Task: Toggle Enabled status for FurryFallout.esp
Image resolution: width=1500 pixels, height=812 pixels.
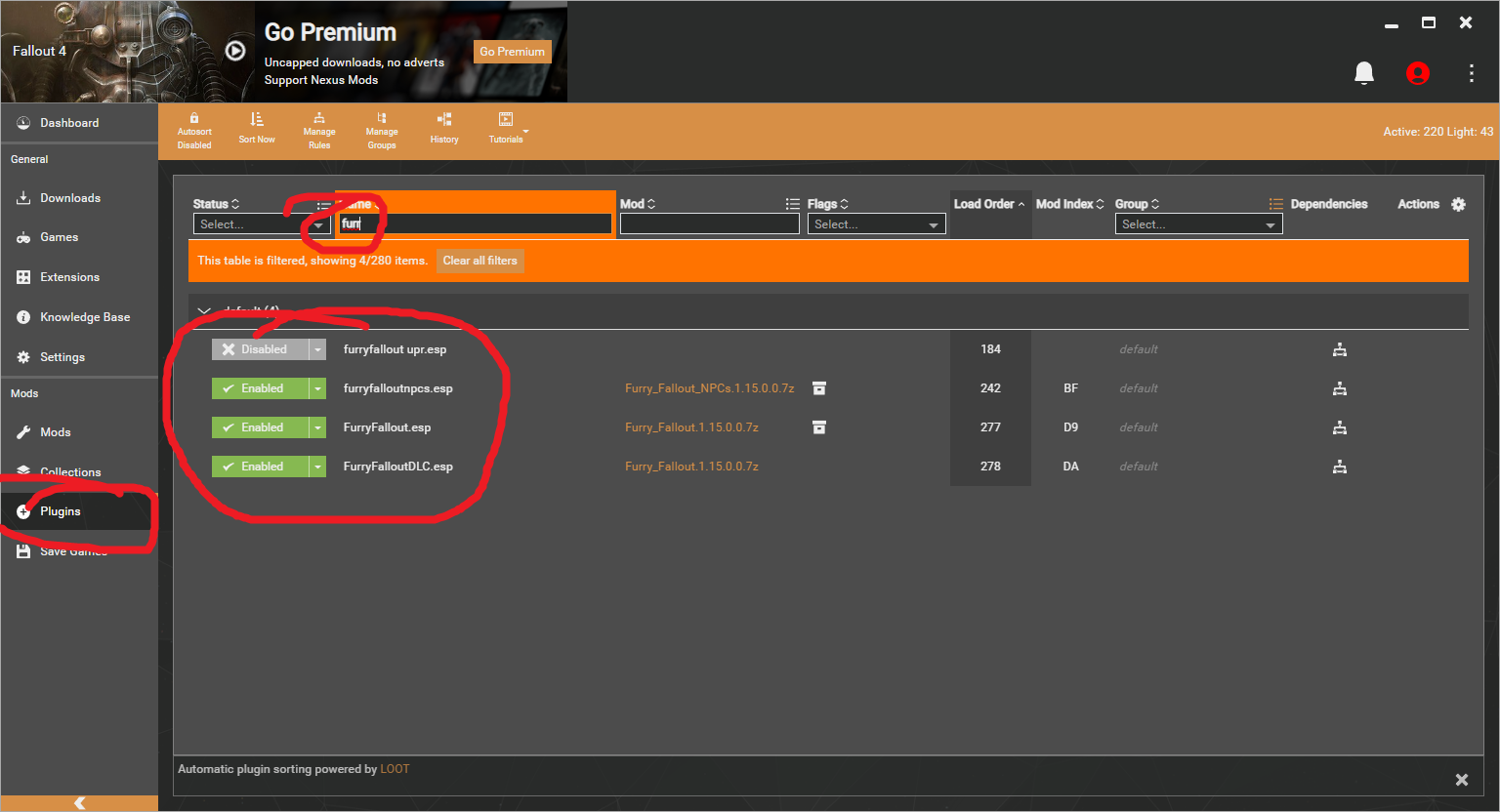Action: click(260, 427)
